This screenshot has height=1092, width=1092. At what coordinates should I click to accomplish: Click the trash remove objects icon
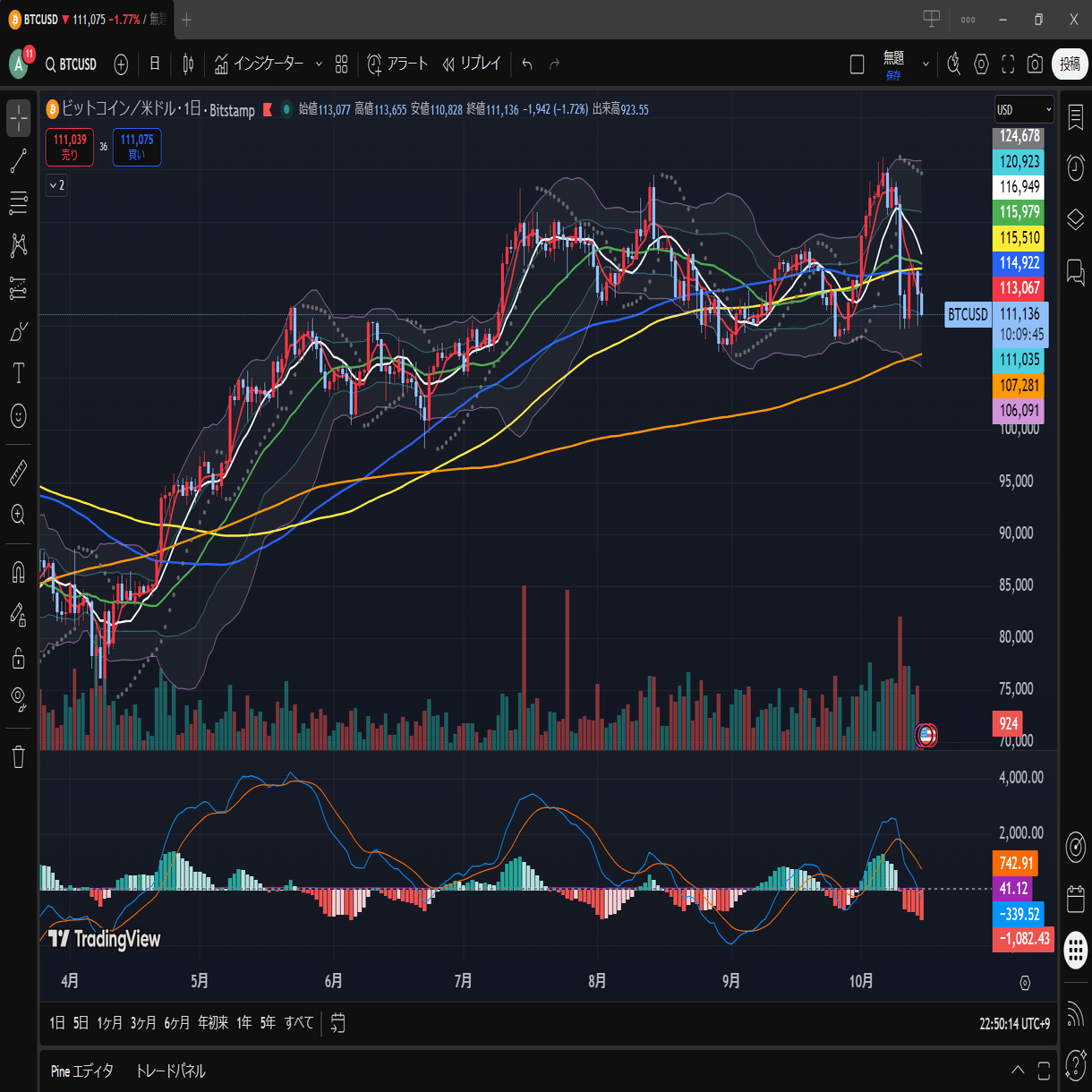[x=18, y=757]
